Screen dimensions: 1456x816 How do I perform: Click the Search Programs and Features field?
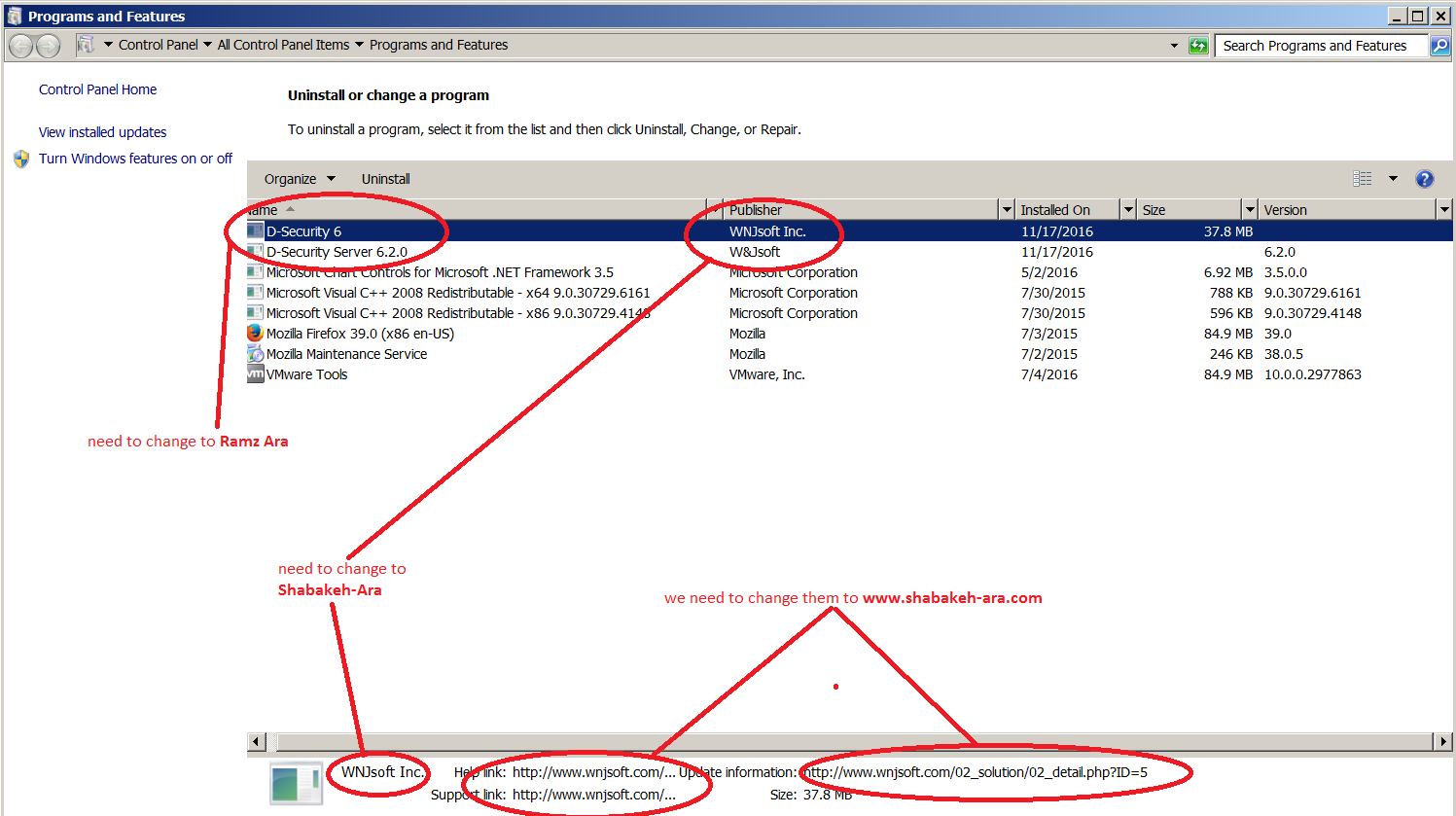pos(1321,46)
